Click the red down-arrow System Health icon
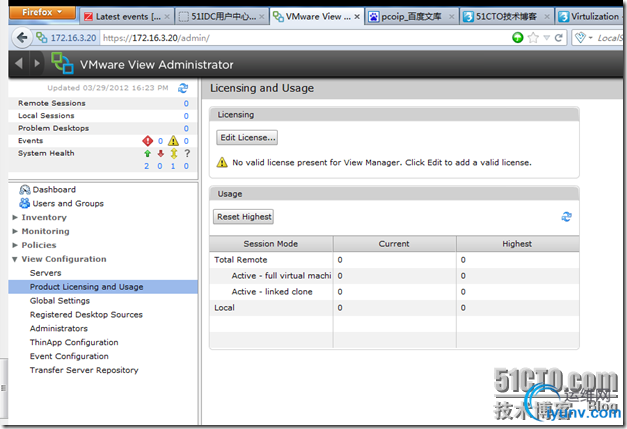 (x=160, y=154)
